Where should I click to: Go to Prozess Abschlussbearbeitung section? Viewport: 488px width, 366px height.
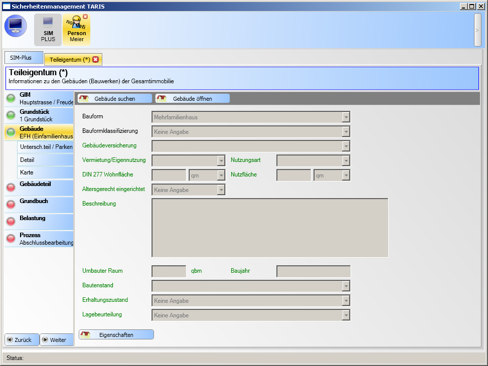pyautogui.click(x=39, y=239)
